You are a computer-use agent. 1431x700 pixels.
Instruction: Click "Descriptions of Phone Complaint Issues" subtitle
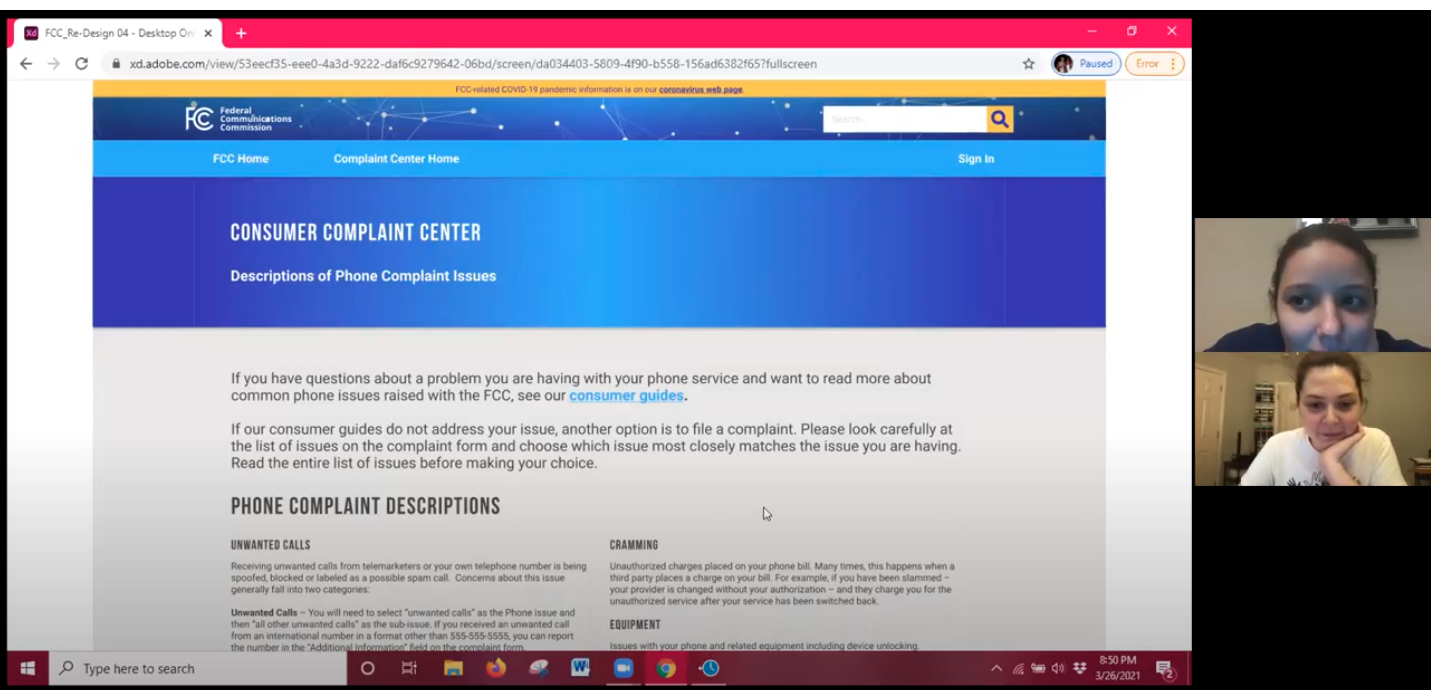tap(363, 276)
